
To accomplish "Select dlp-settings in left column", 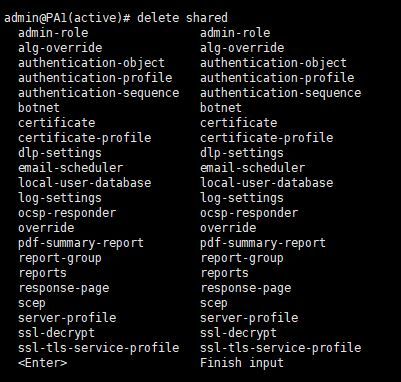I will tap(60, 153).
